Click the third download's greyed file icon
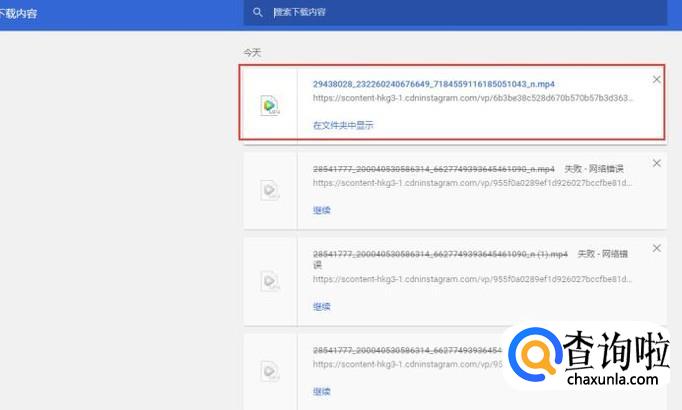682x410 pixels. click(269, 281)
